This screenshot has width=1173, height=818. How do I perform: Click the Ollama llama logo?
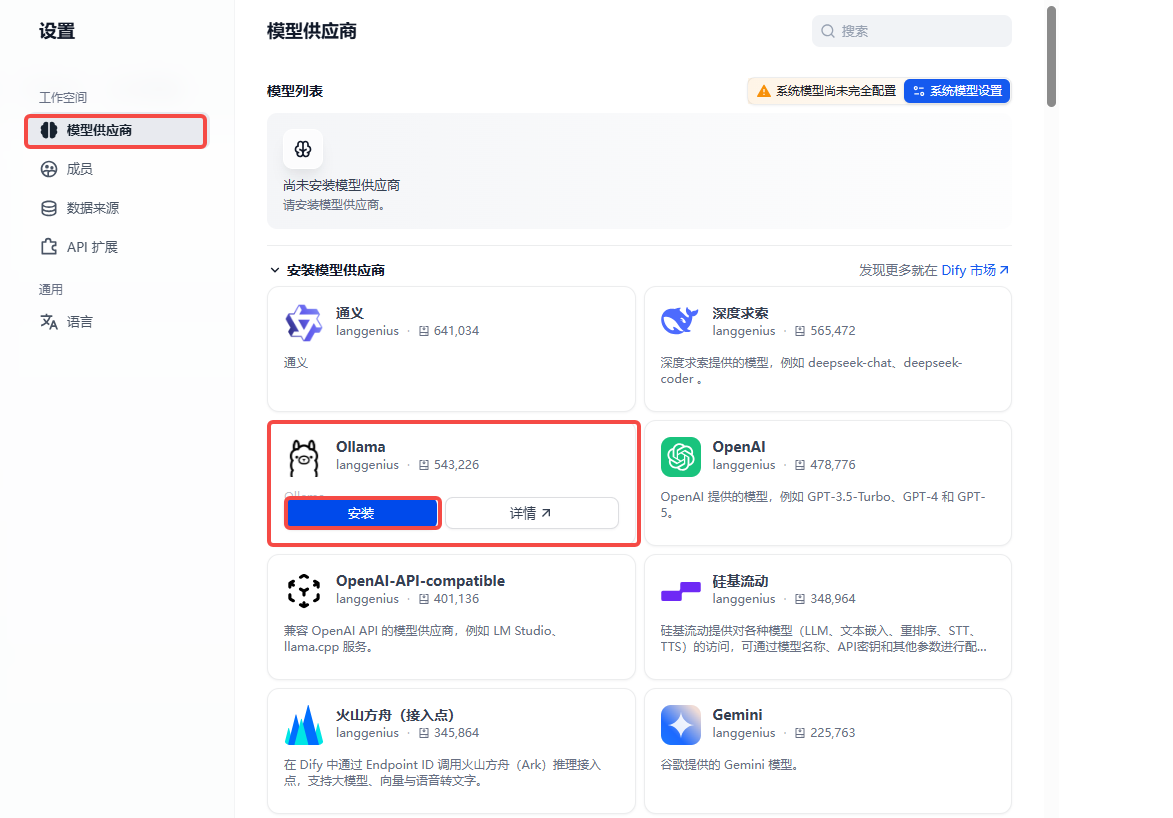coord(304,457)
